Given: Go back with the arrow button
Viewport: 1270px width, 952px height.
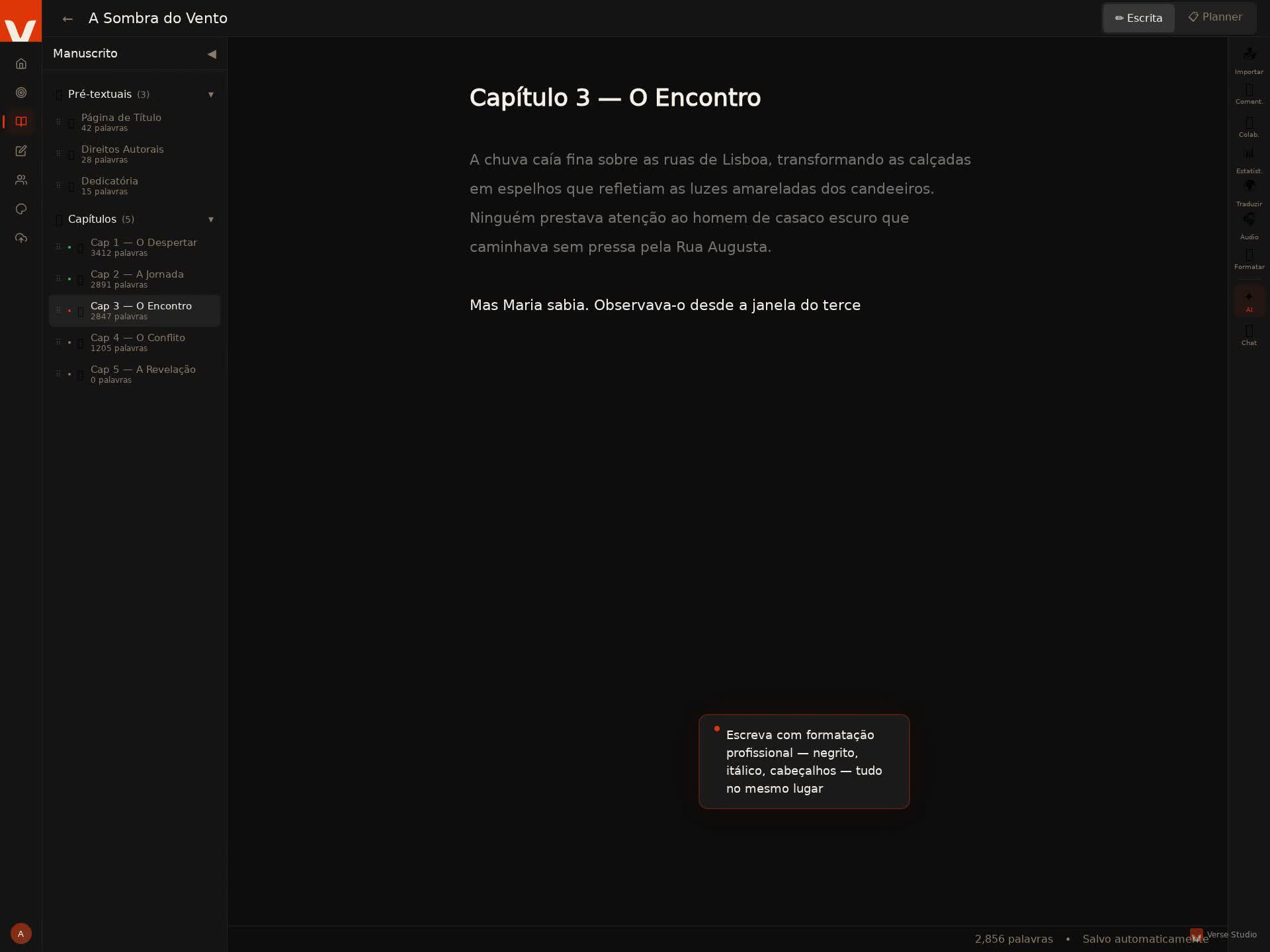Looking at the screenshot, I should coord(67,19).
